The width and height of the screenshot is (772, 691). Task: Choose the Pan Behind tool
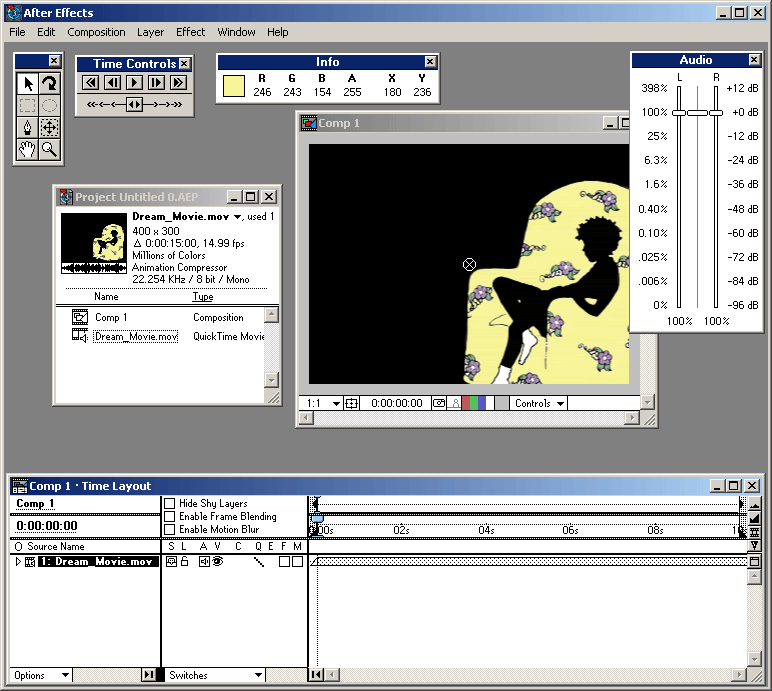pyautogui.click(x=49, y=127)
